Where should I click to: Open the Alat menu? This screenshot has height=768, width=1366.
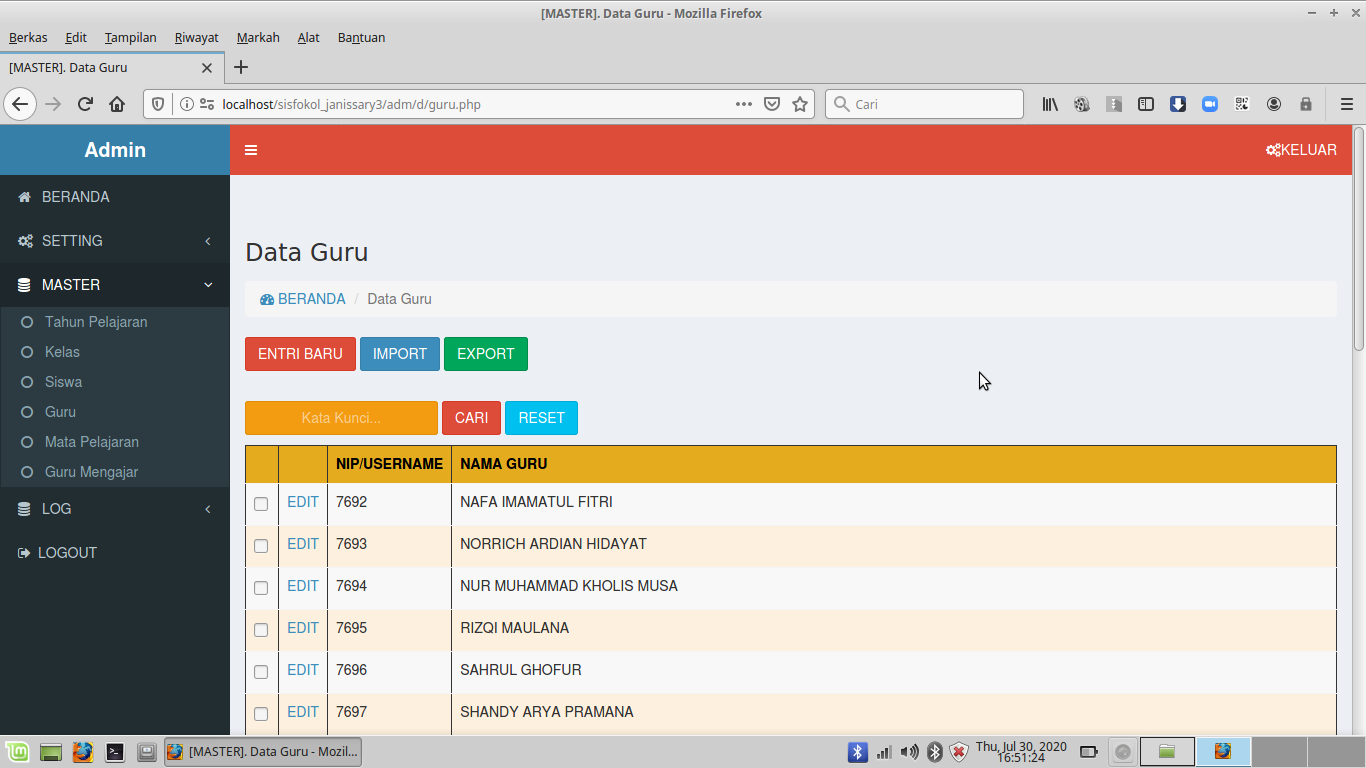point(308,37)
